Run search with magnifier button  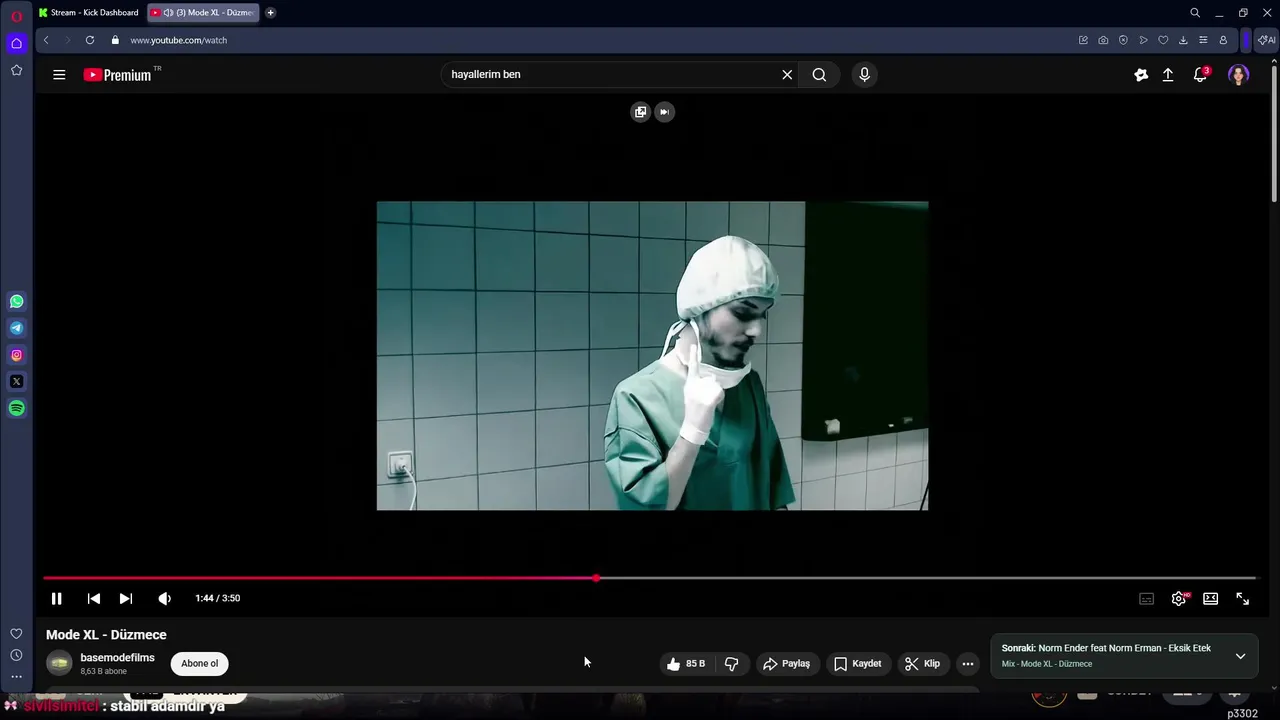point(819,74)
